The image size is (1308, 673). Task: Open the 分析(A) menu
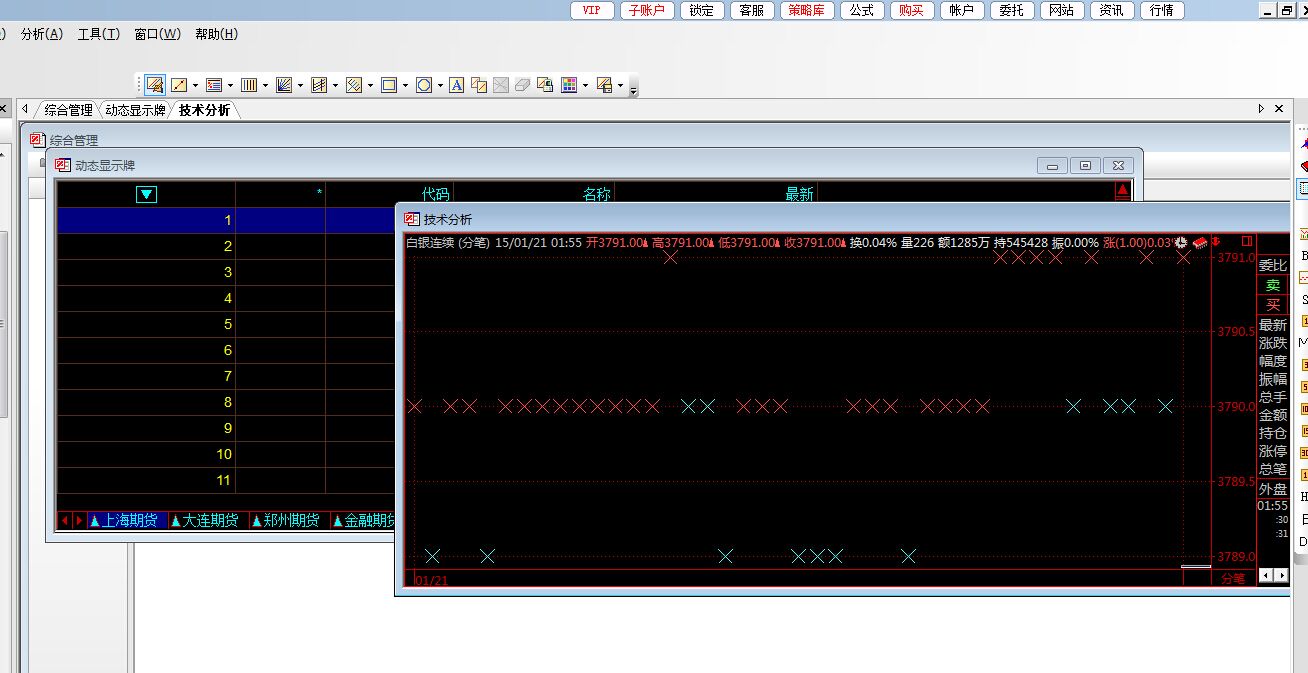tap(41, 34)
